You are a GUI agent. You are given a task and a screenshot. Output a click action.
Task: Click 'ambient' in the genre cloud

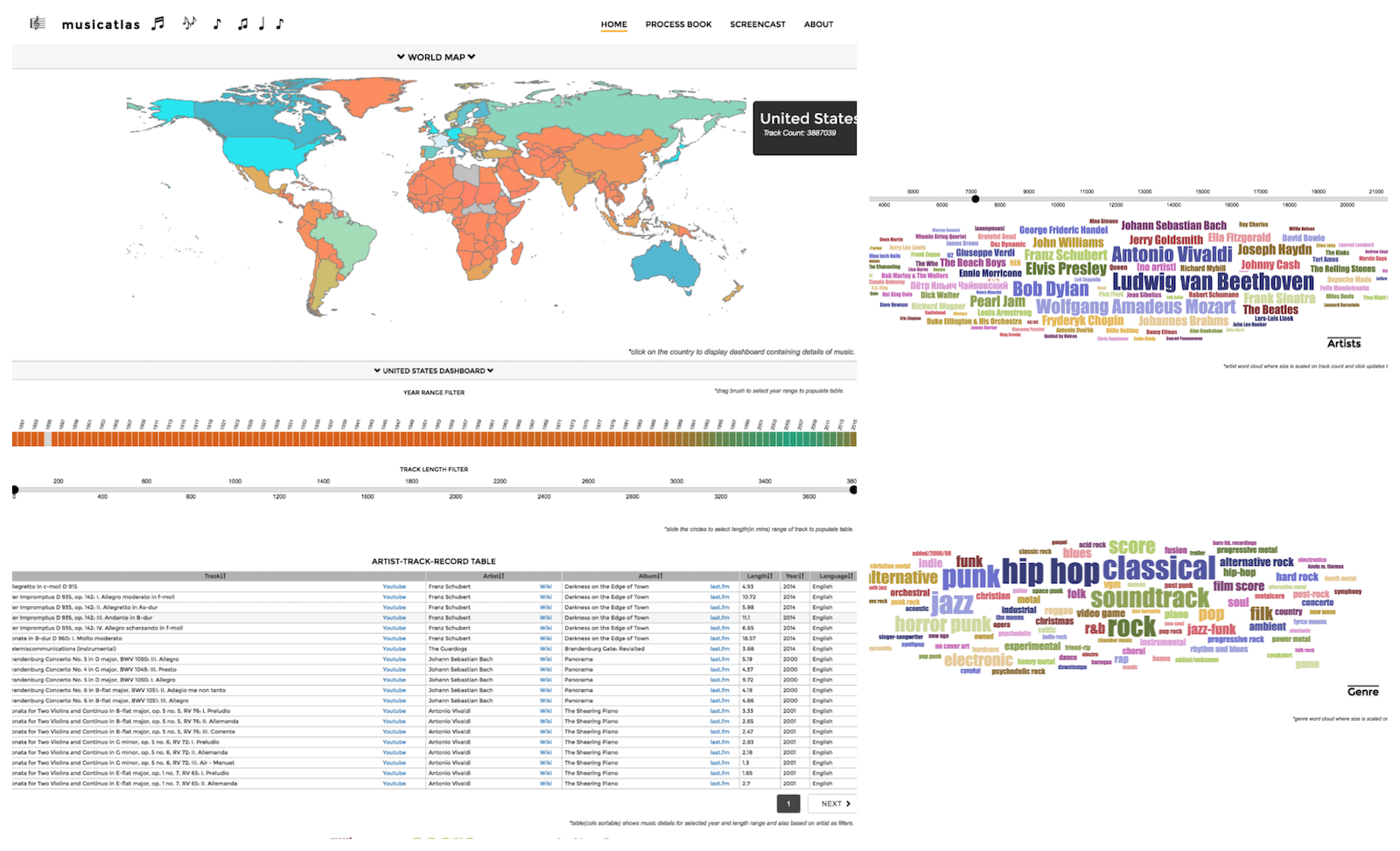(x=1267, y=626)
